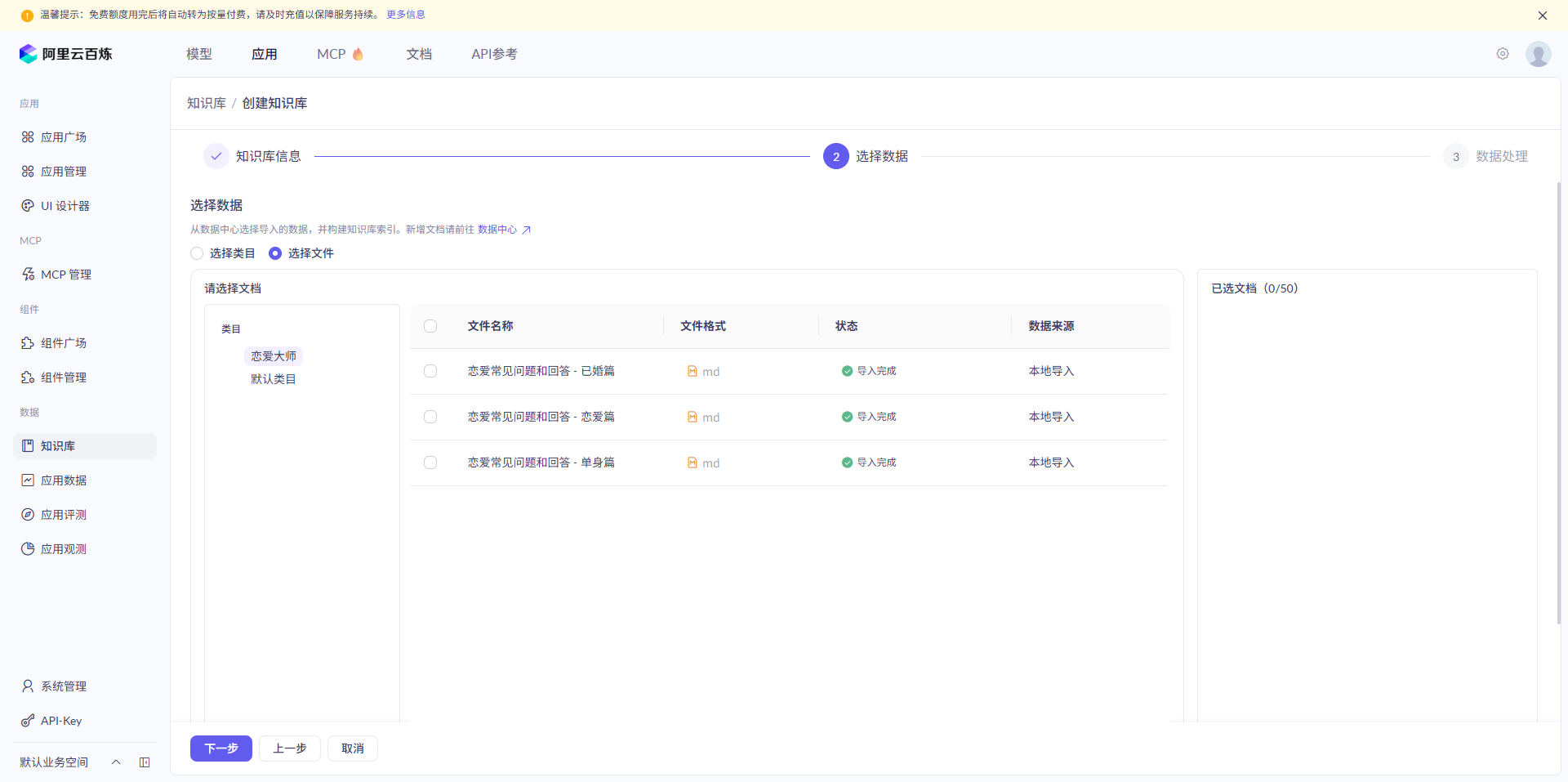Image resolution: width=1568 pixels, height=782 pixels.
Task: Open the 更多信息 link in the banner
Action: click(405, 14)
